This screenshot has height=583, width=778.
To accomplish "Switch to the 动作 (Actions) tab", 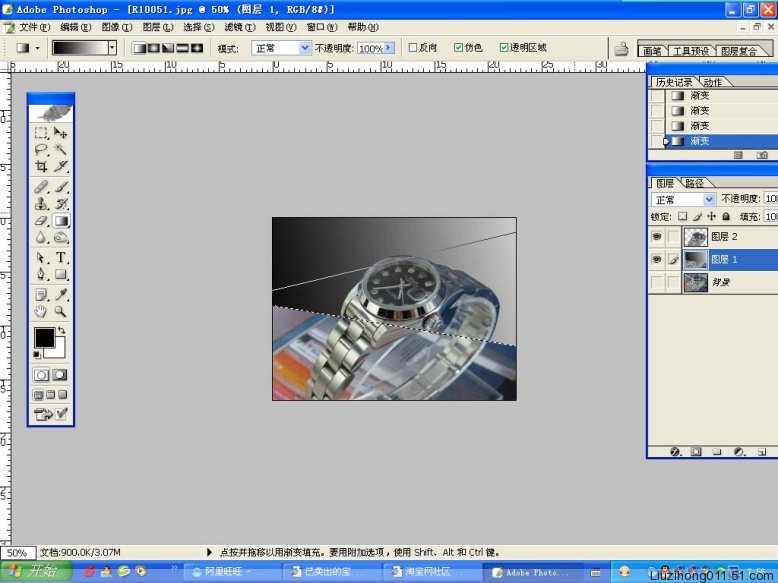I will [x=713, y=82].
